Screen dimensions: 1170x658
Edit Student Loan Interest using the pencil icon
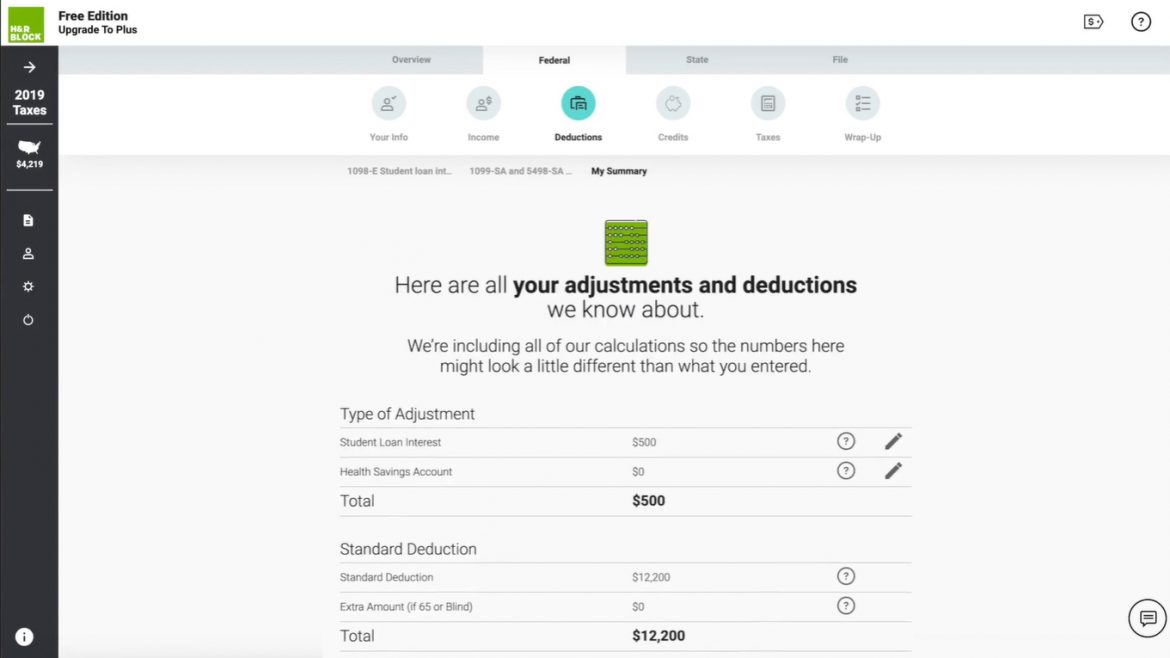click(893, 440)
